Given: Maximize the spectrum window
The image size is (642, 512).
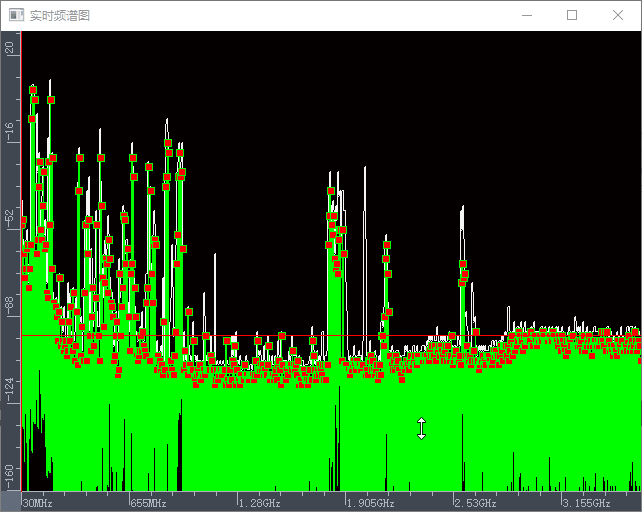Looking at the screenshot, I should point(572,15).
